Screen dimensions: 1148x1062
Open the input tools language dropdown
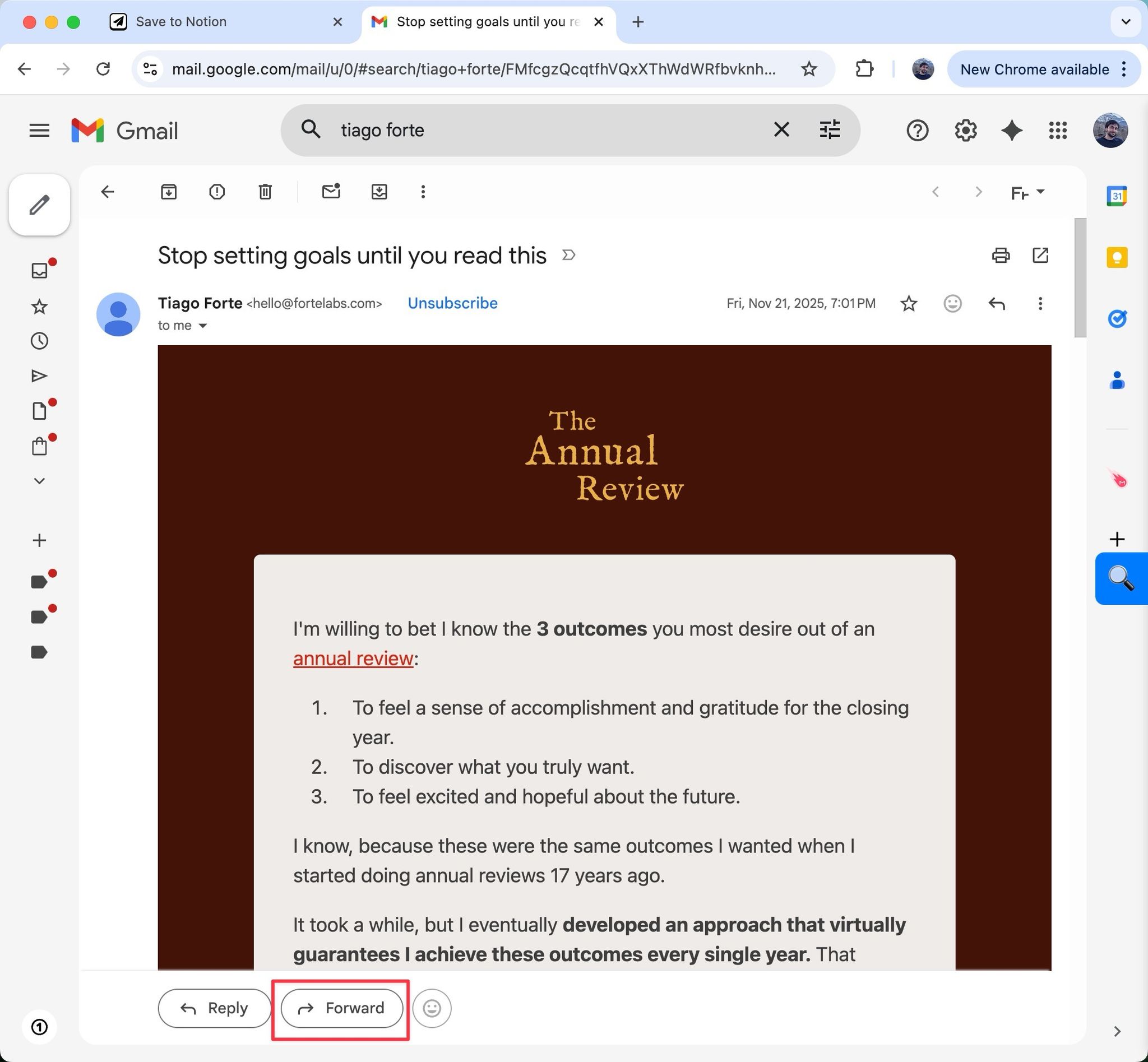tap(1040, 191)
